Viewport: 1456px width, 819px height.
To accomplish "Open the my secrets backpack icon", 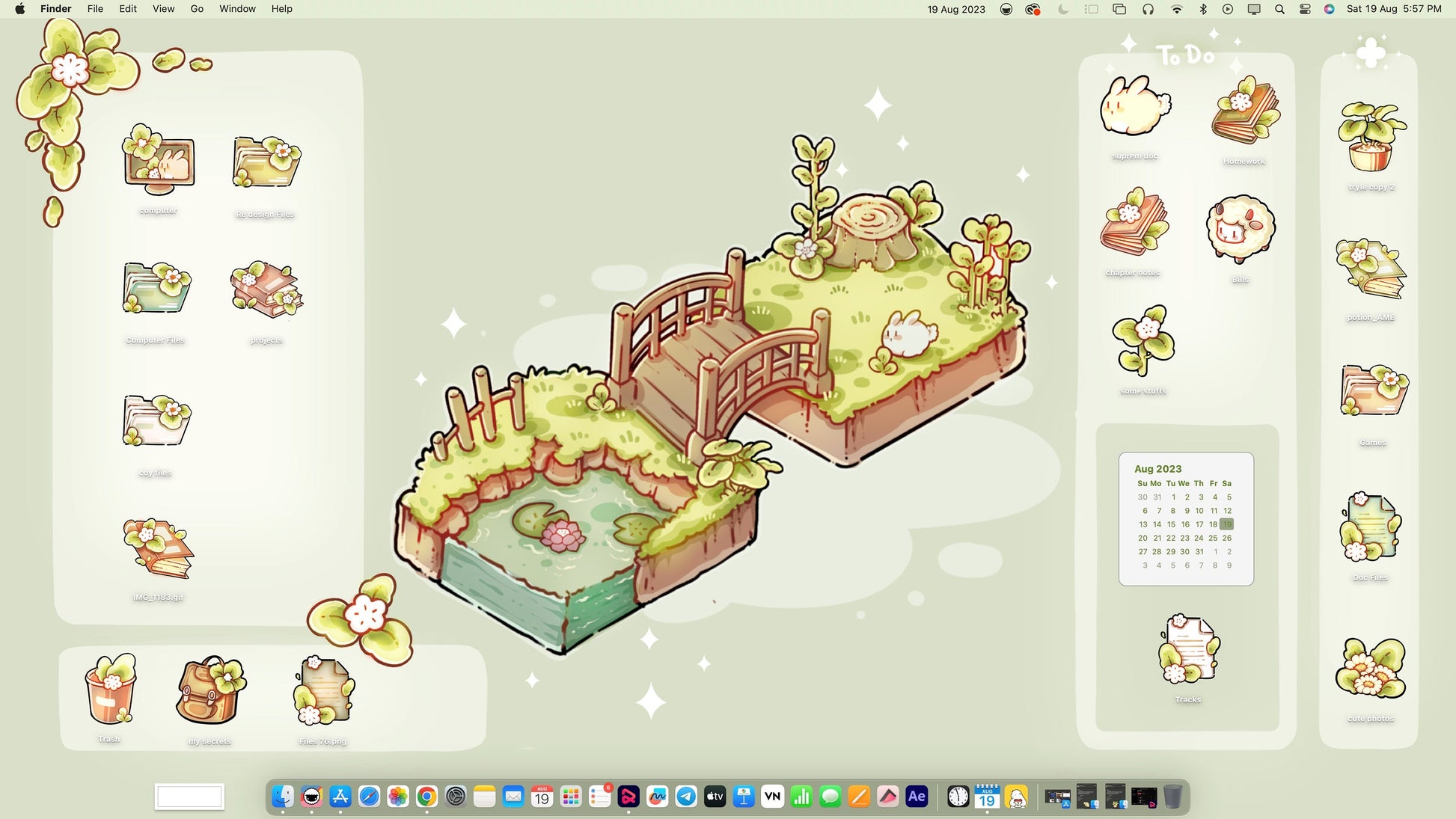I will pyautogui.click(x=210, y=690).
